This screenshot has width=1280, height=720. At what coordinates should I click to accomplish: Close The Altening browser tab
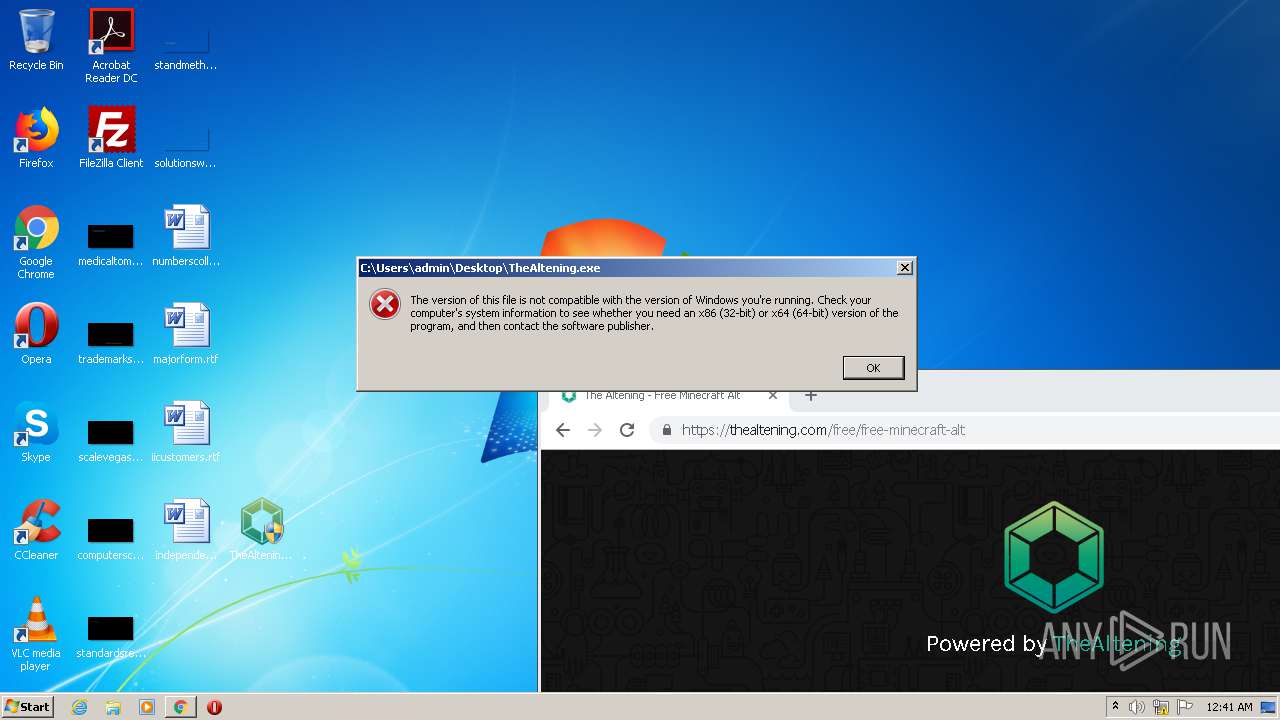coord(773,396)
